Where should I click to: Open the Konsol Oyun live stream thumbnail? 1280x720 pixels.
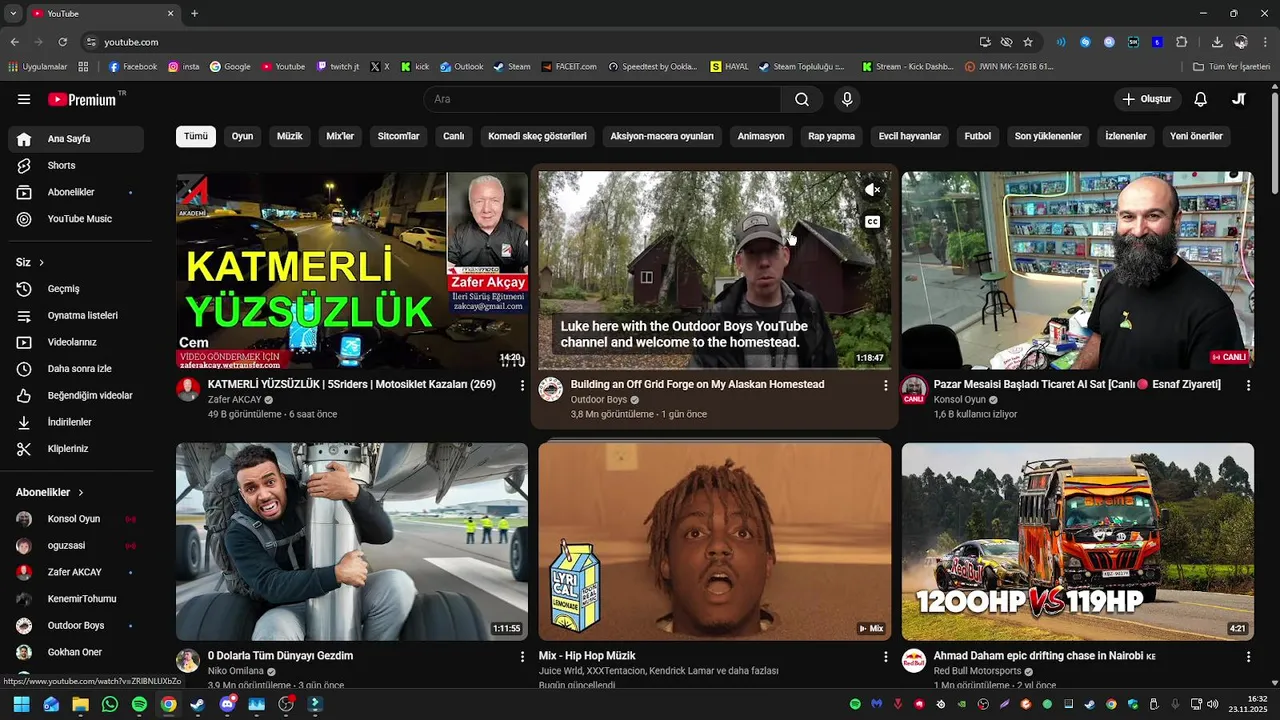point(1077,270)
